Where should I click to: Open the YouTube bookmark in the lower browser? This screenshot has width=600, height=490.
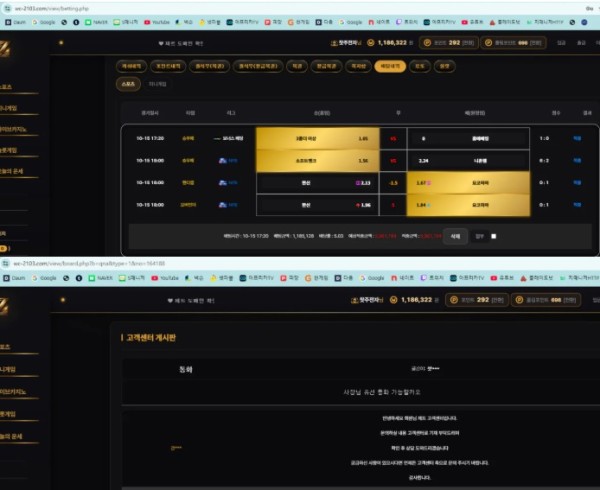(x=165, y=278)
